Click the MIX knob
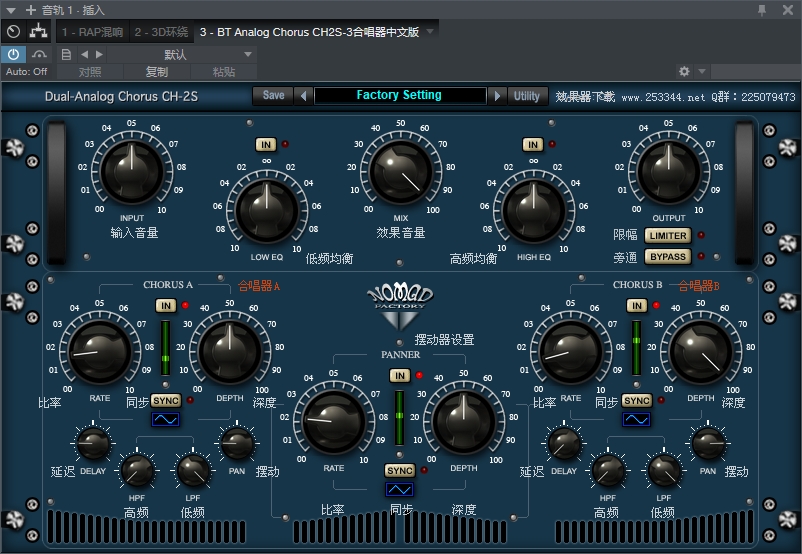The height and width of the screenshot is (554, 802). [x=401, y=172]
